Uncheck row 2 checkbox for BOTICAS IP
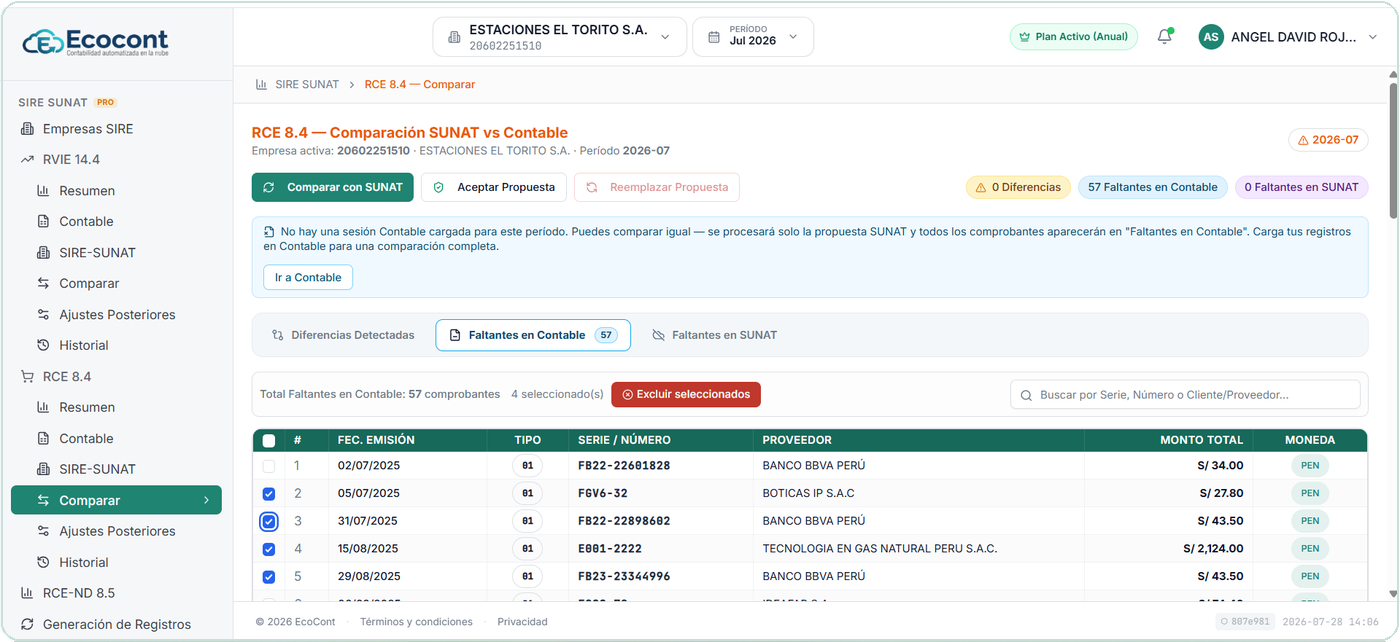The image size is (1400, 642). (269, 494)
